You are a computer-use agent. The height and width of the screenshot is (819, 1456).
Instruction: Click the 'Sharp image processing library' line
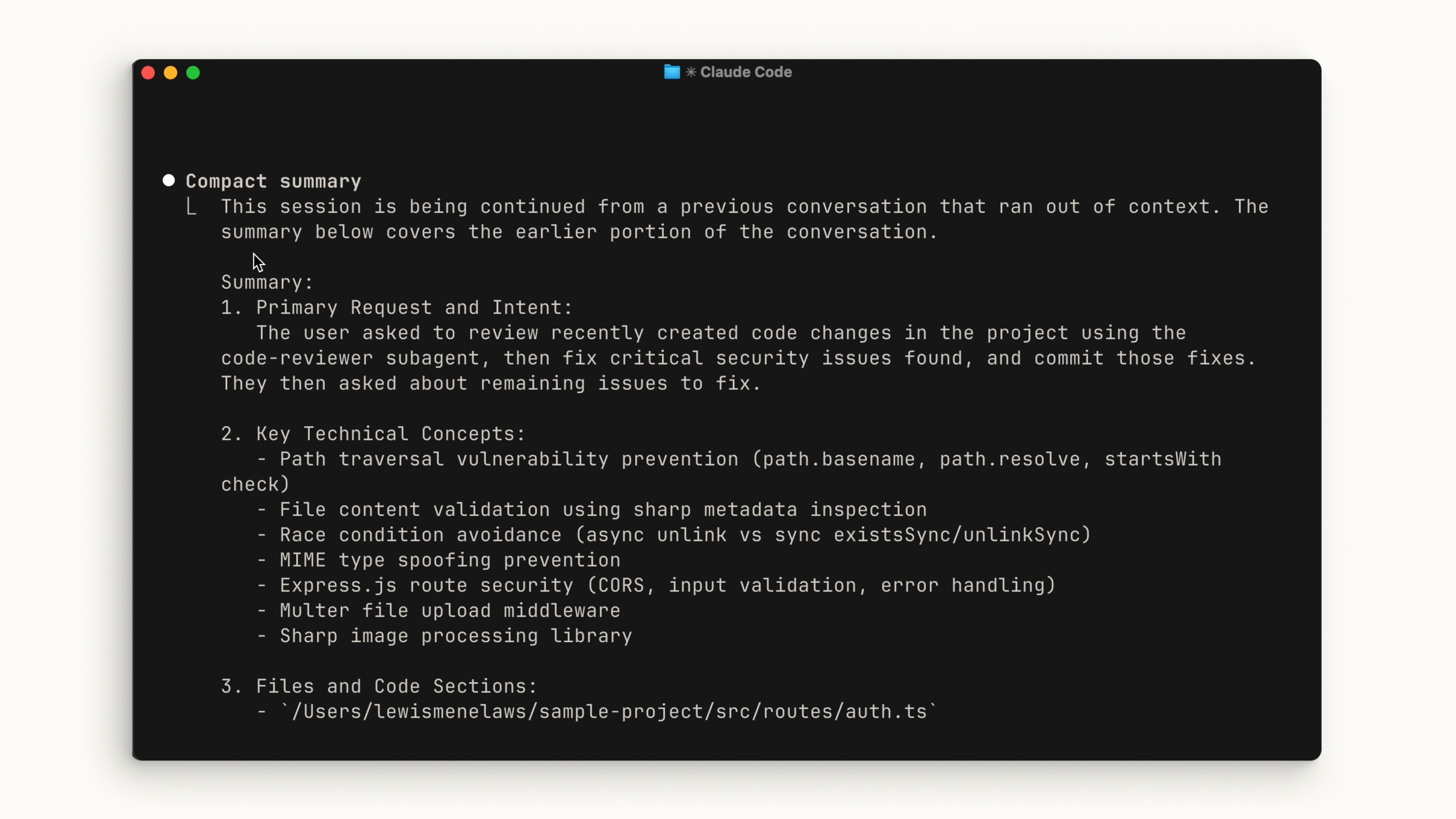pyautogui.click(x=455, y=636)
